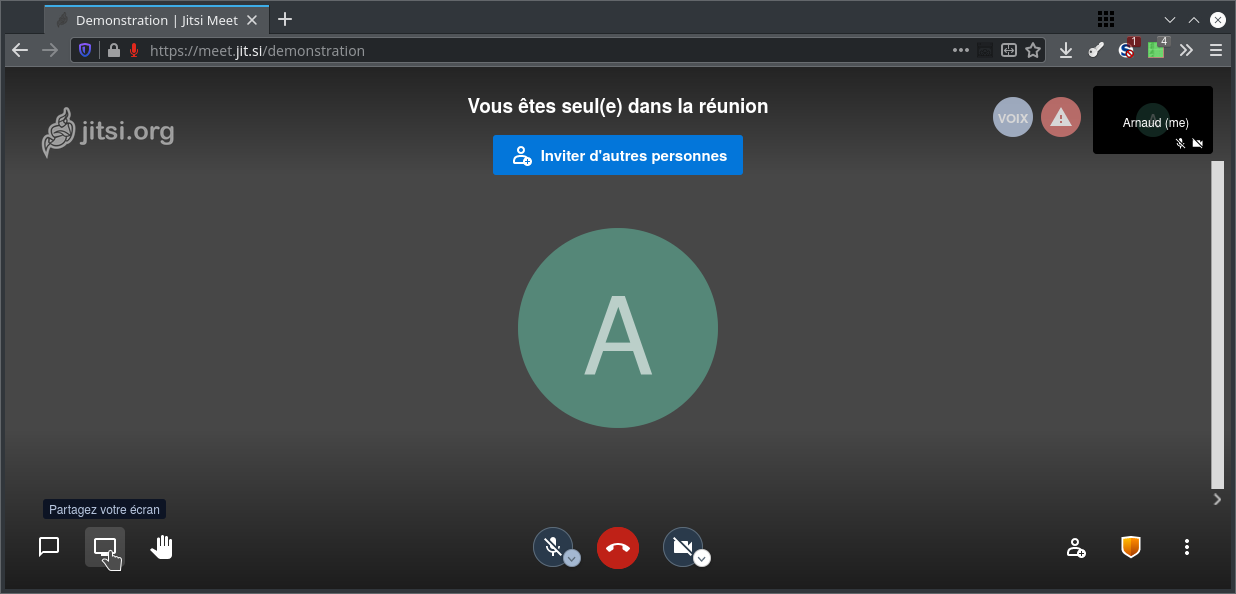Click Inviter d'autres personnes button
The image size is (1236, 594).
click(x=618, y=155)
